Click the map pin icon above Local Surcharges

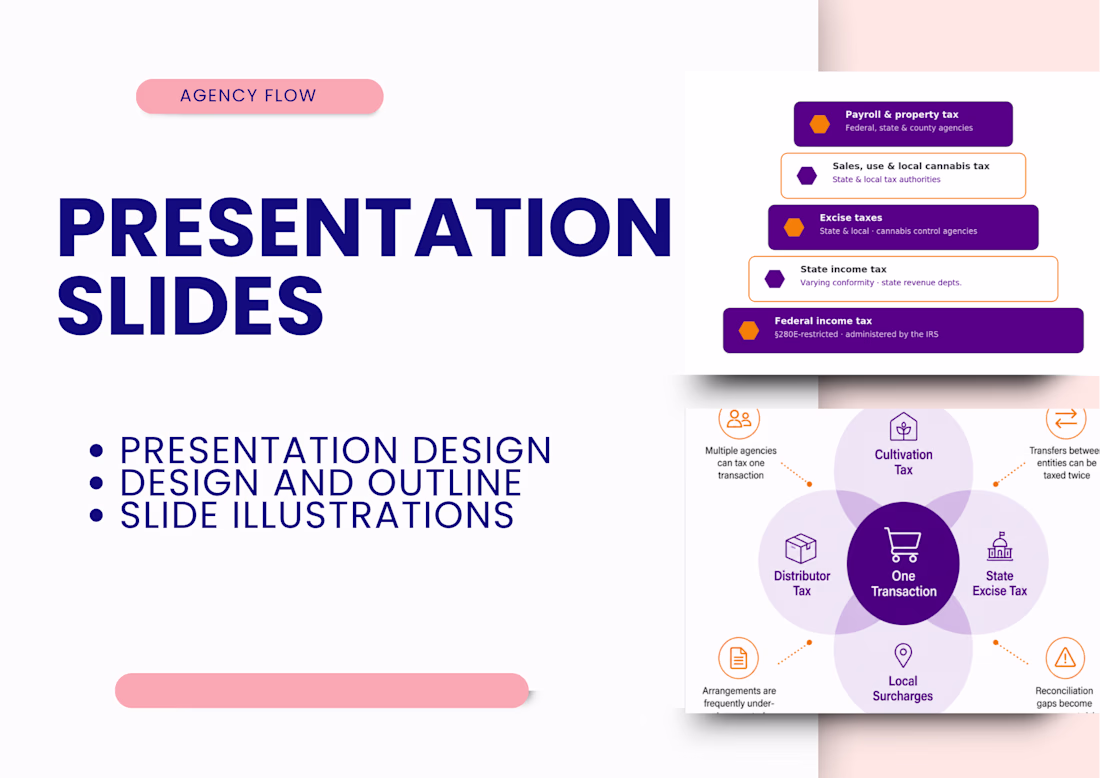point(903,655)
